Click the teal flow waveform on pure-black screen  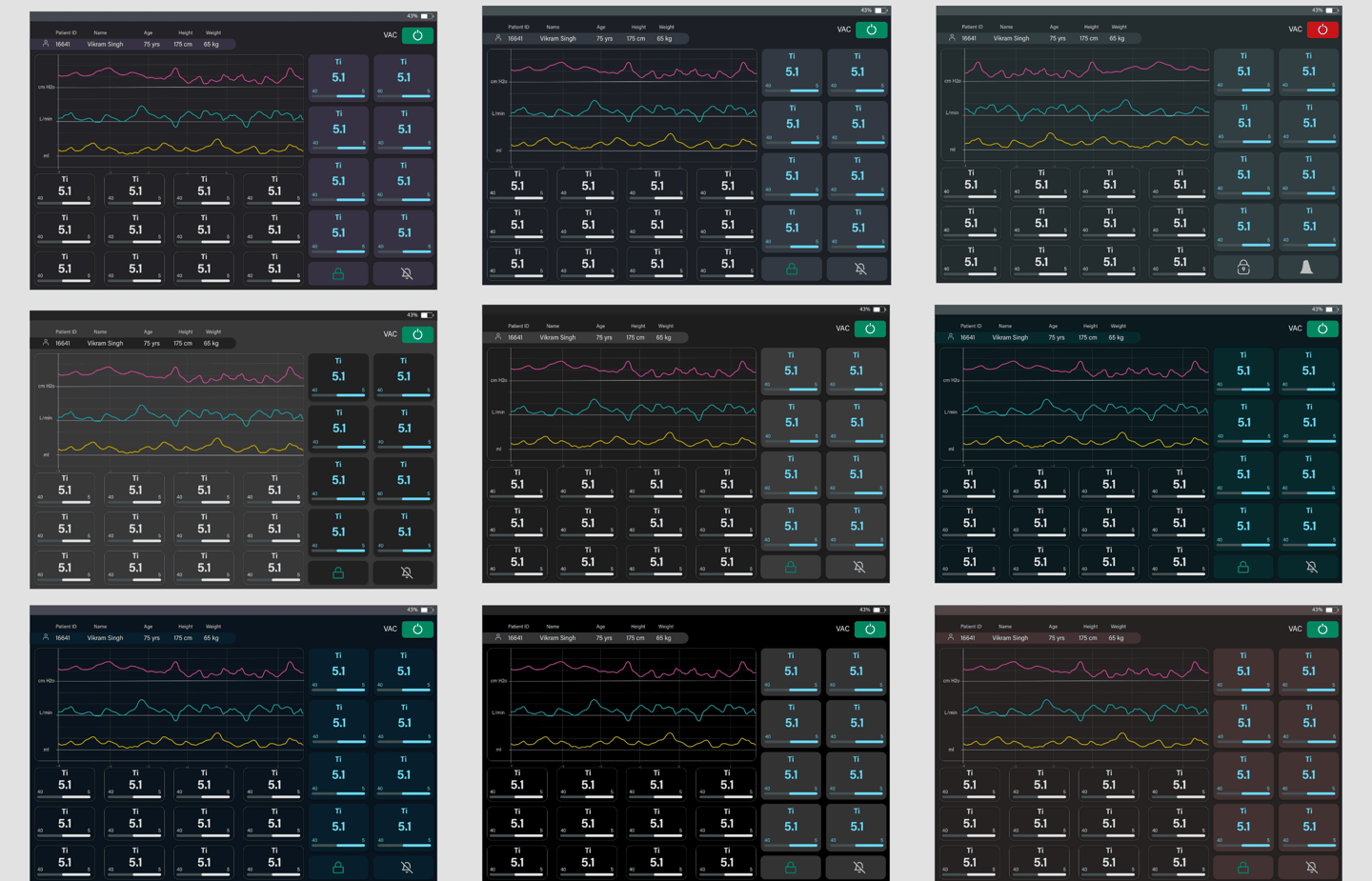pos(634,710)
